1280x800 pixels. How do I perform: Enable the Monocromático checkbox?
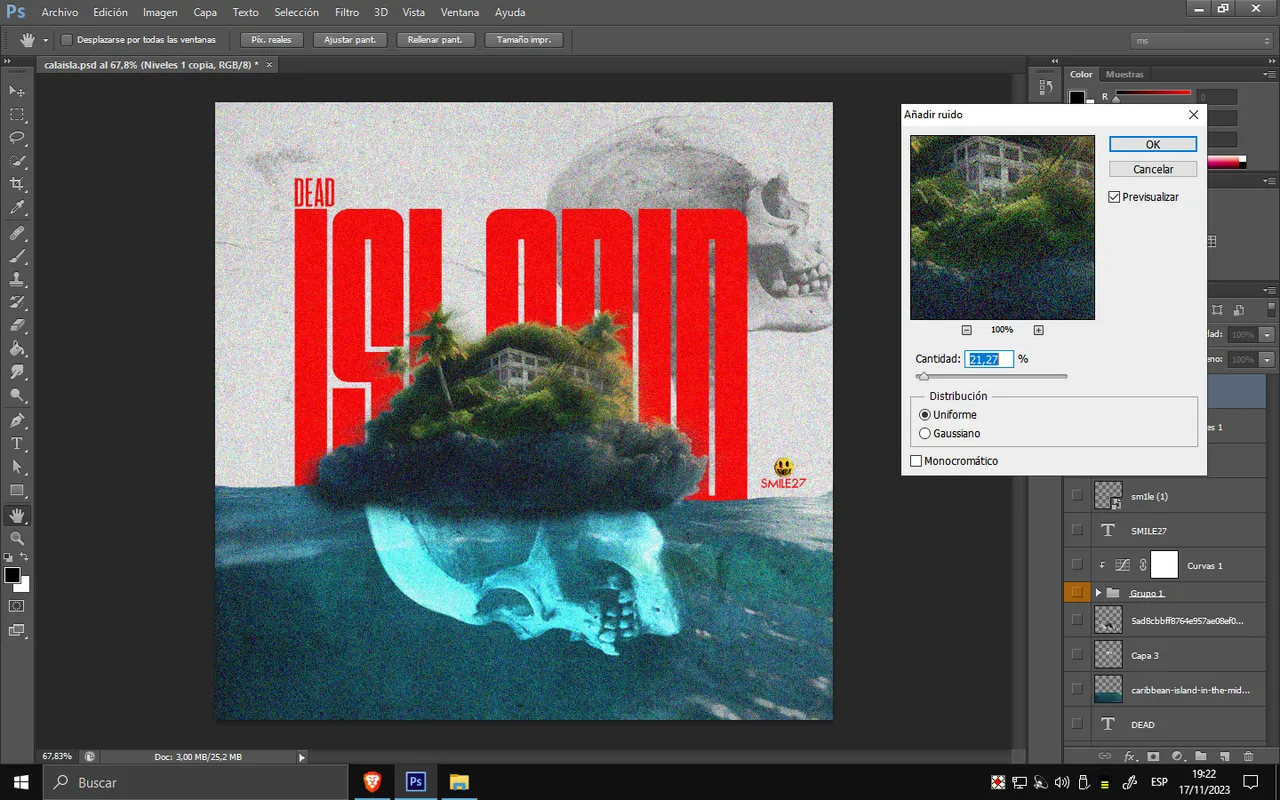click(x=916, y=461)
